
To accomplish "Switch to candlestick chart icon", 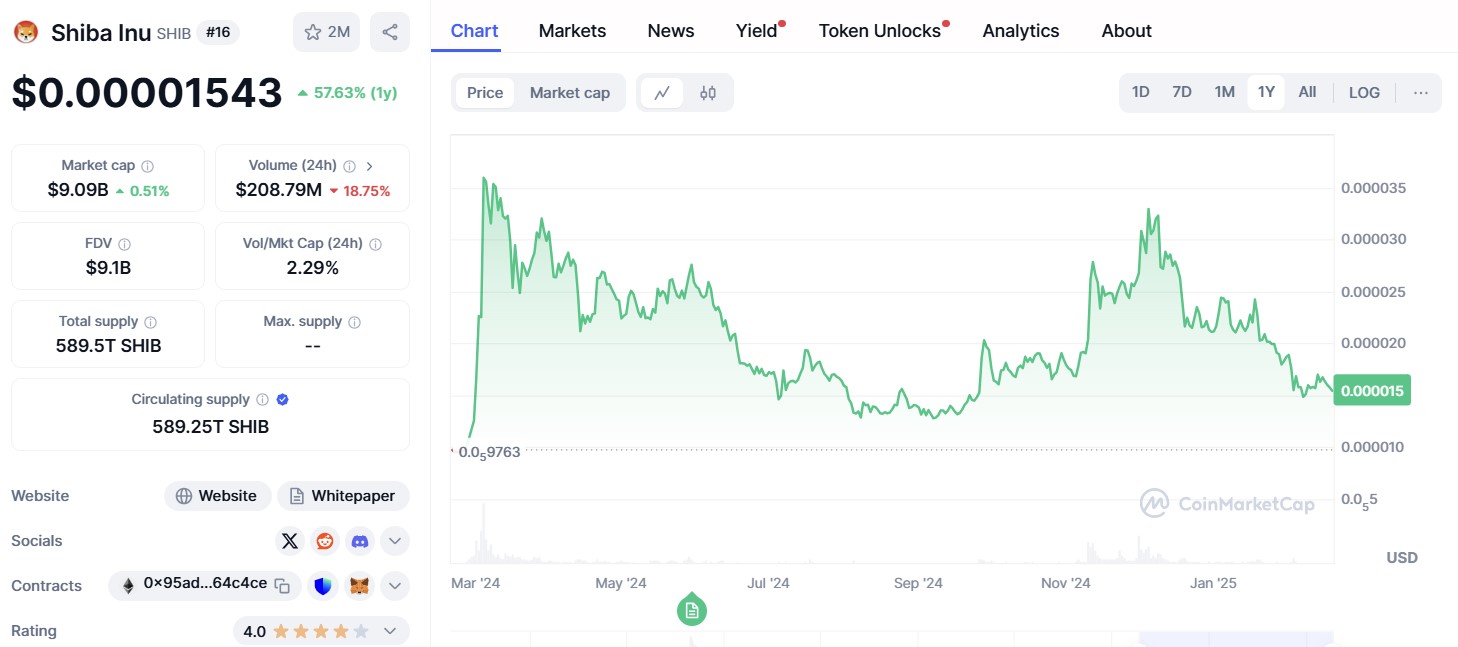I will coord(708,93).
